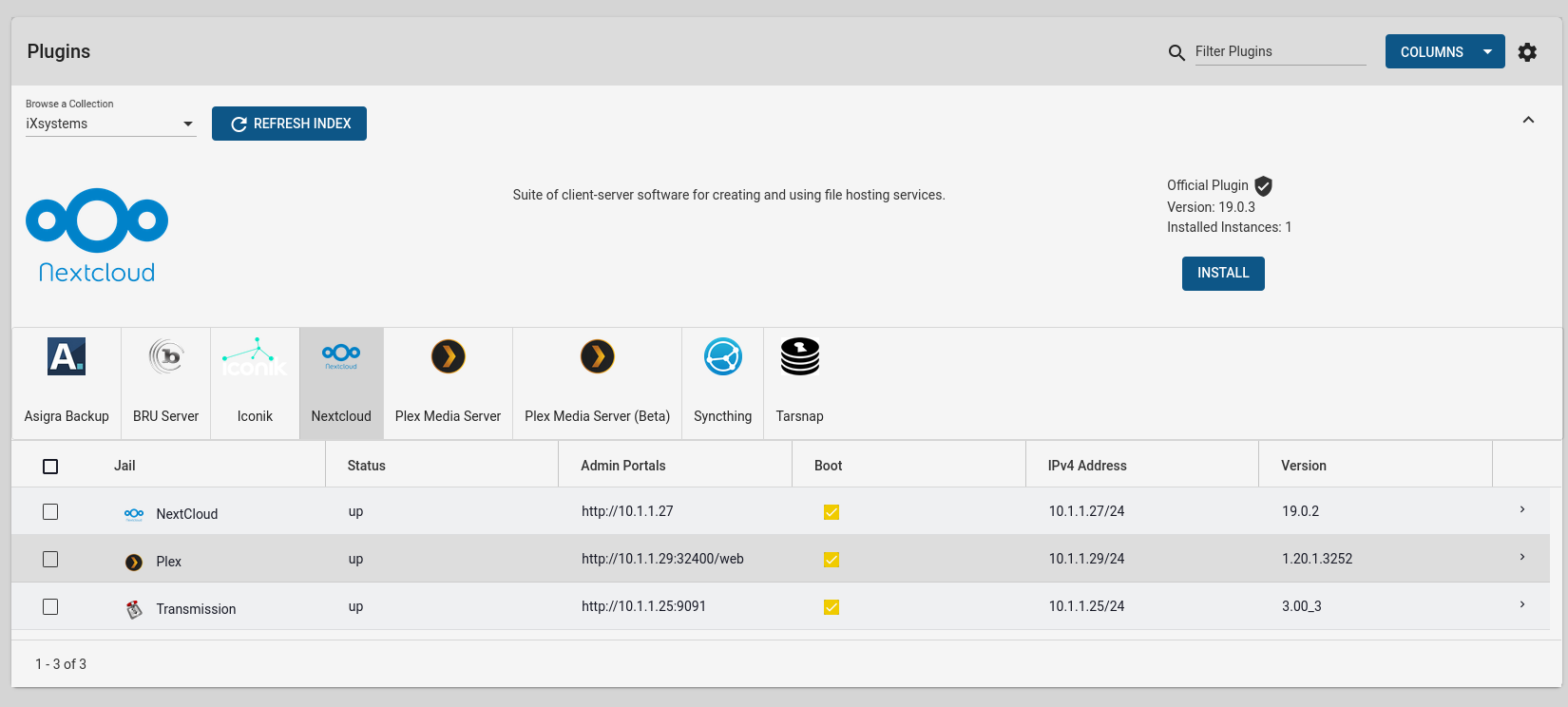Click the search magnifier icon
1568x707 pixels.
(1176, 52)
